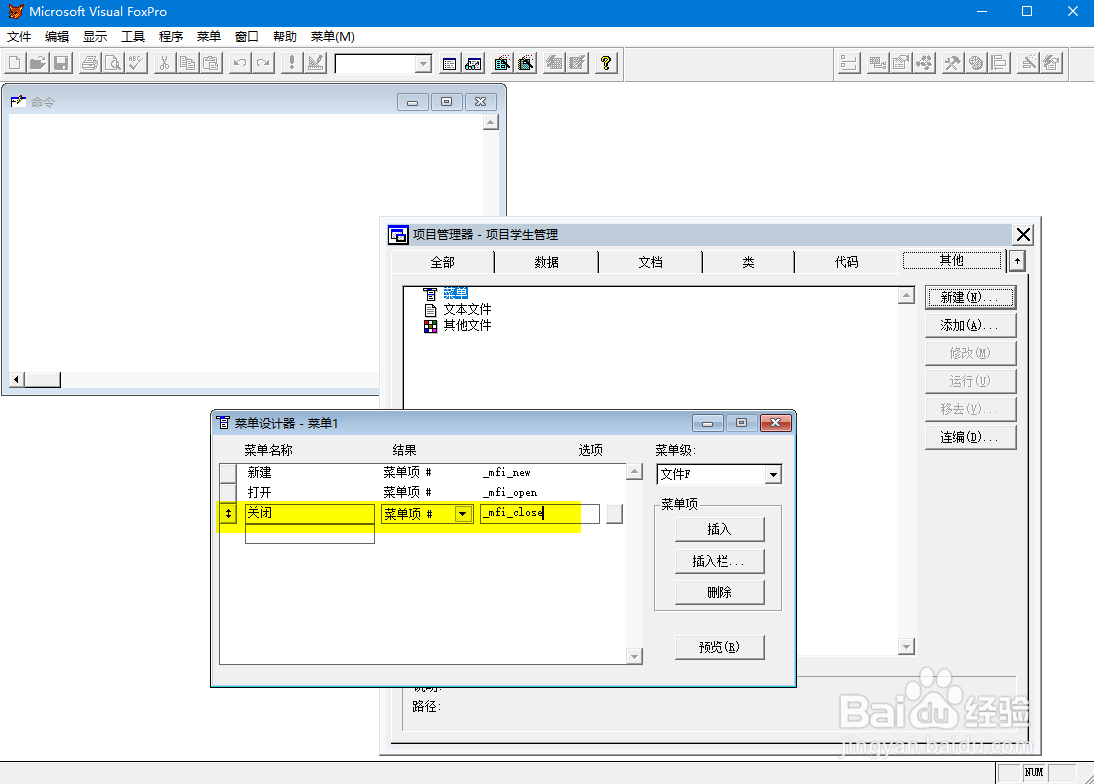Switch to the 类 tab in Project Manager
Viewport: 1094px width, 784px height.
click(748, 262)
